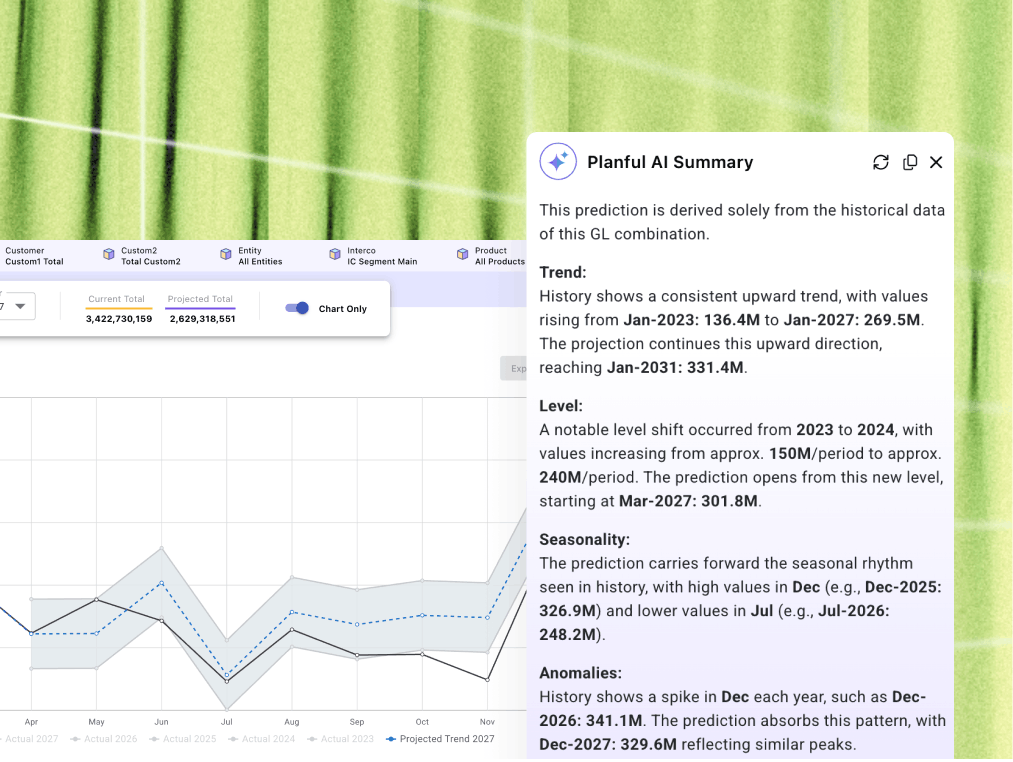
Task: Click the Sep label on chart axis
Action: [x=357, y=722]
